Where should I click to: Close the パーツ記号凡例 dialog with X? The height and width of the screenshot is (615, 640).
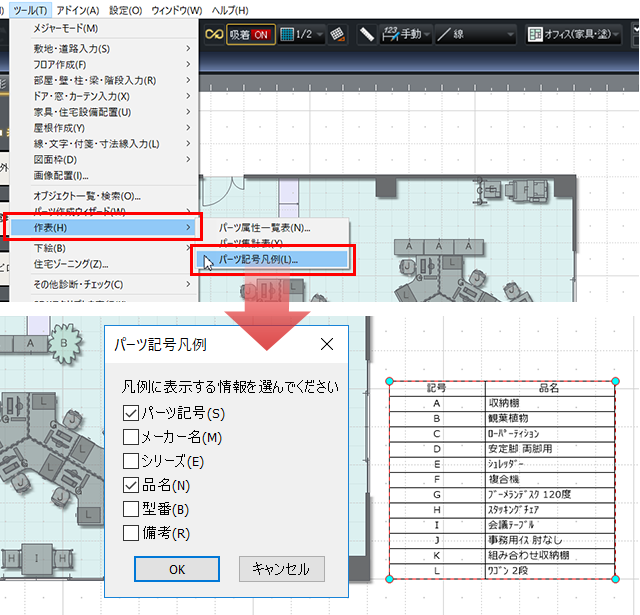pos(326,345)
